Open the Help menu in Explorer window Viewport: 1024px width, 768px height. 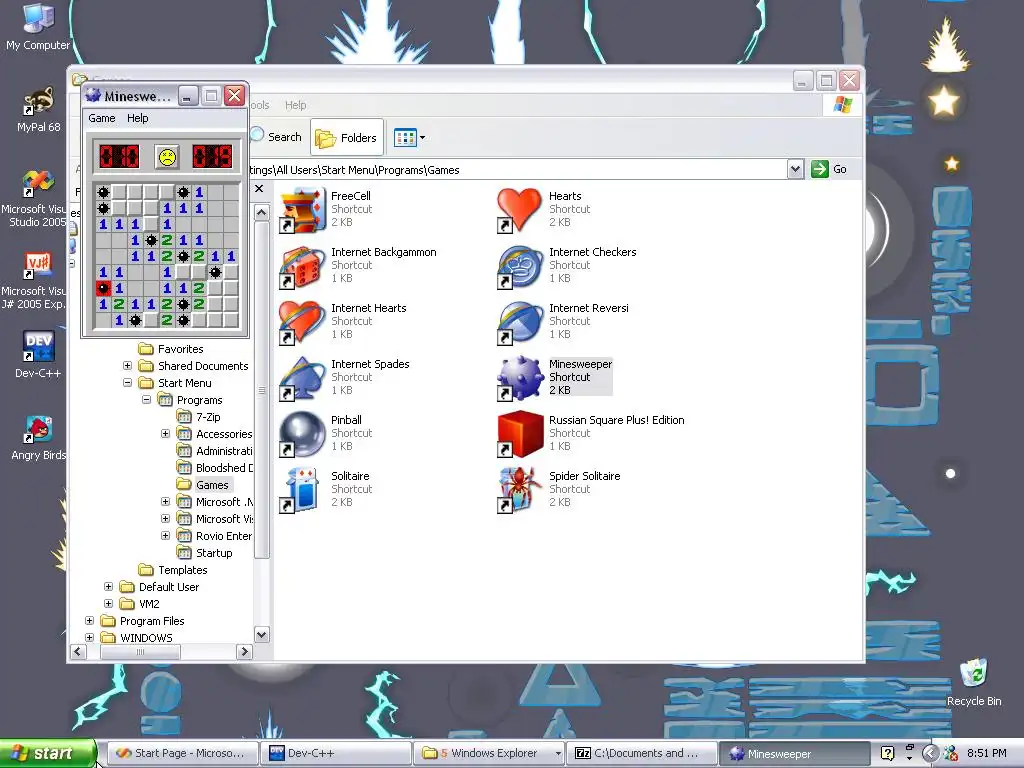[295, 105]
